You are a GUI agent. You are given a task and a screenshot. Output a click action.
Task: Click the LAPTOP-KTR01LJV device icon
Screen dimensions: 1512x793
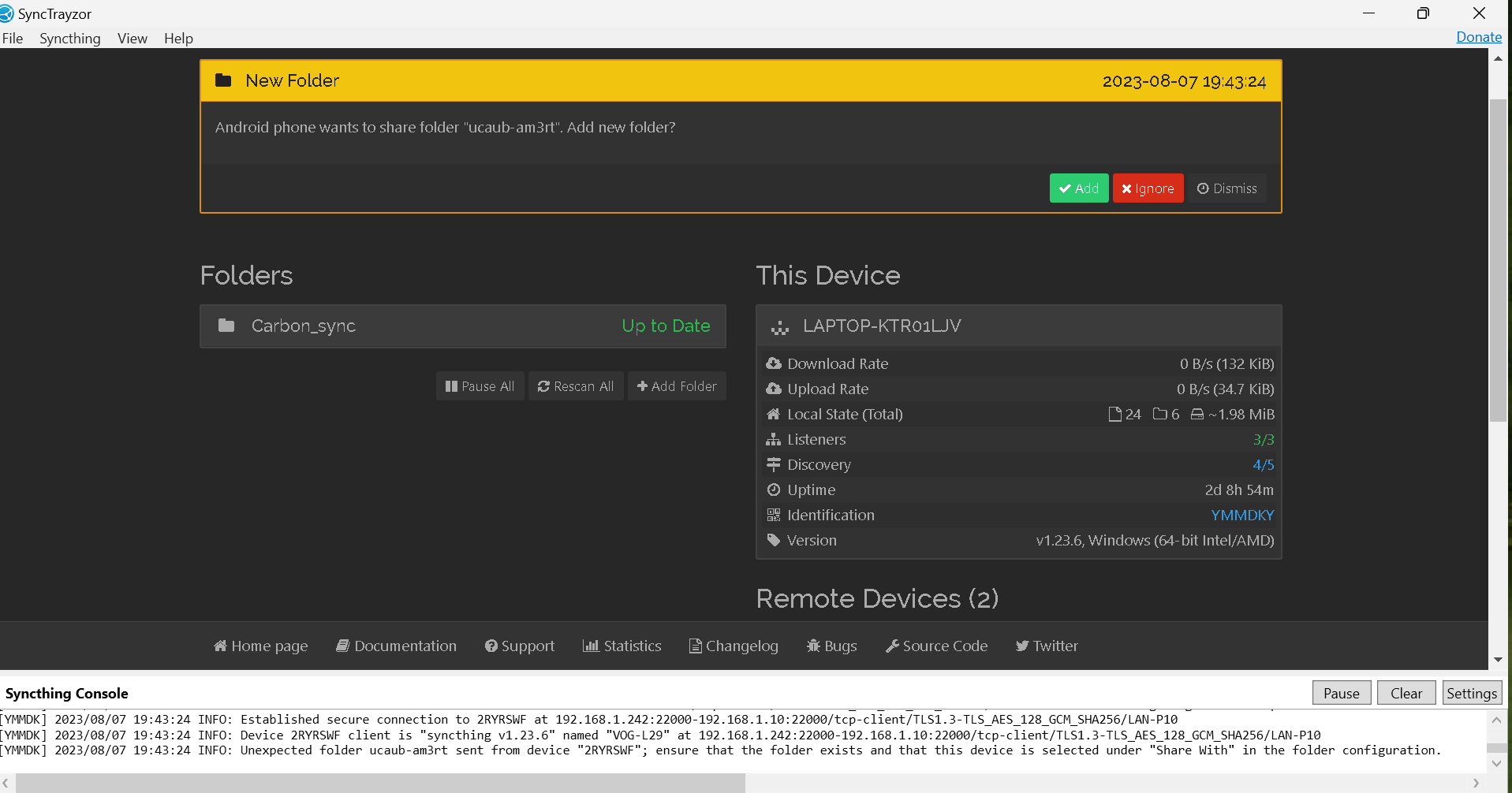(780, 327)
